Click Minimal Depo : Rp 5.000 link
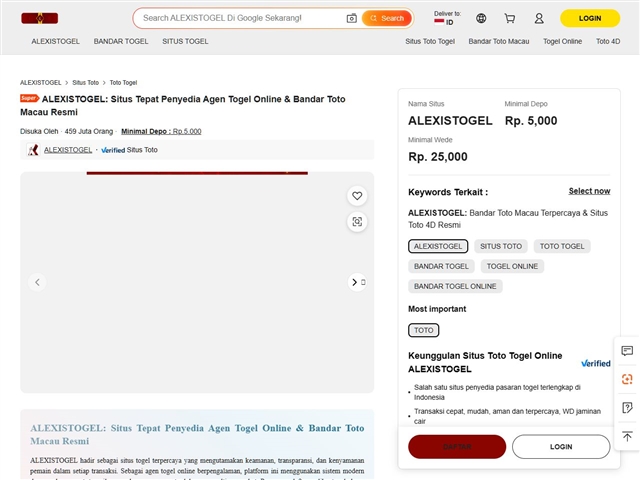Image resolution: width=640 pixels, height=480 pixels. point(161,131)
